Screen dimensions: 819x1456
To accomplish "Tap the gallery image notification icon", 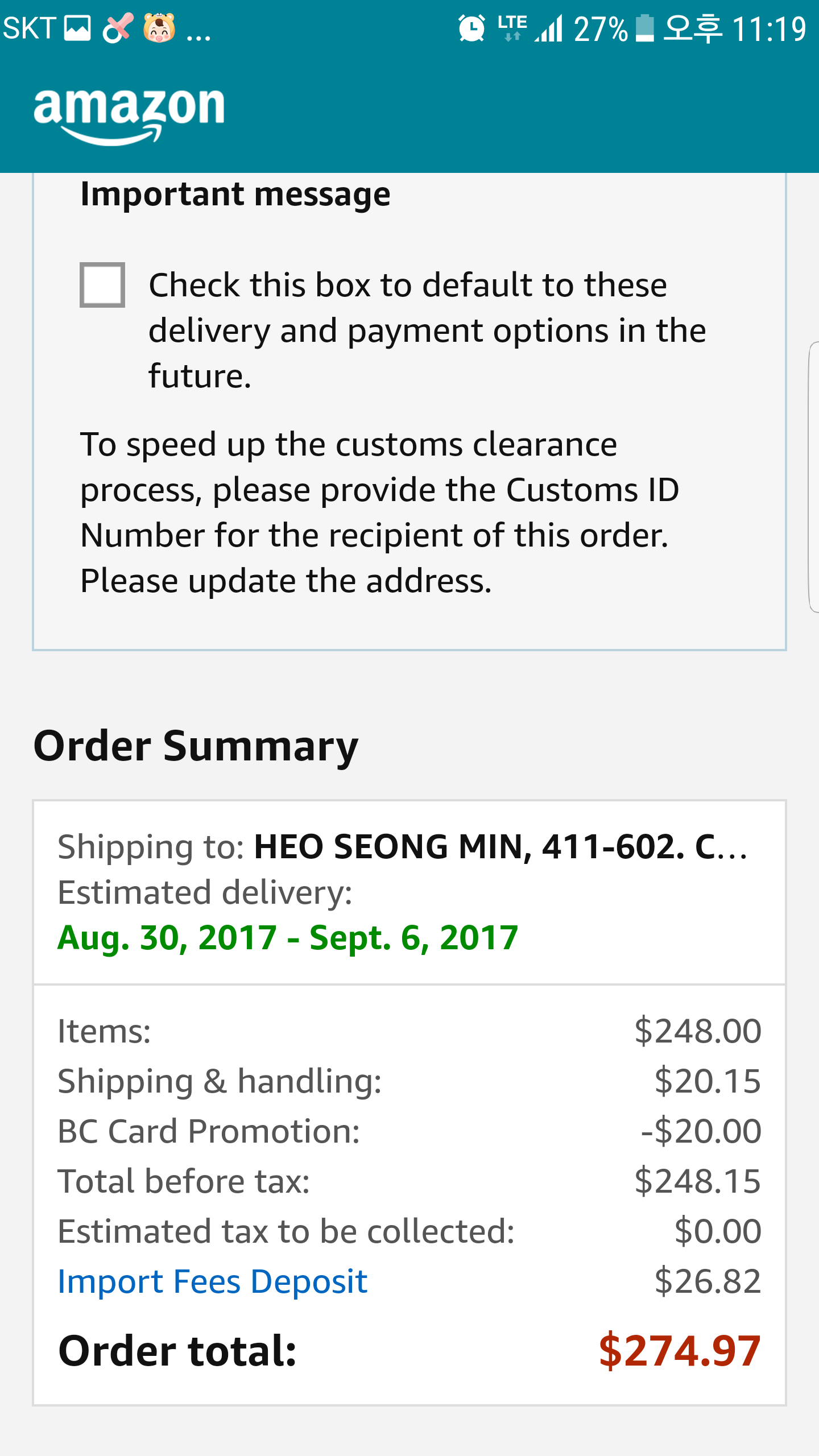I will 77,28.
